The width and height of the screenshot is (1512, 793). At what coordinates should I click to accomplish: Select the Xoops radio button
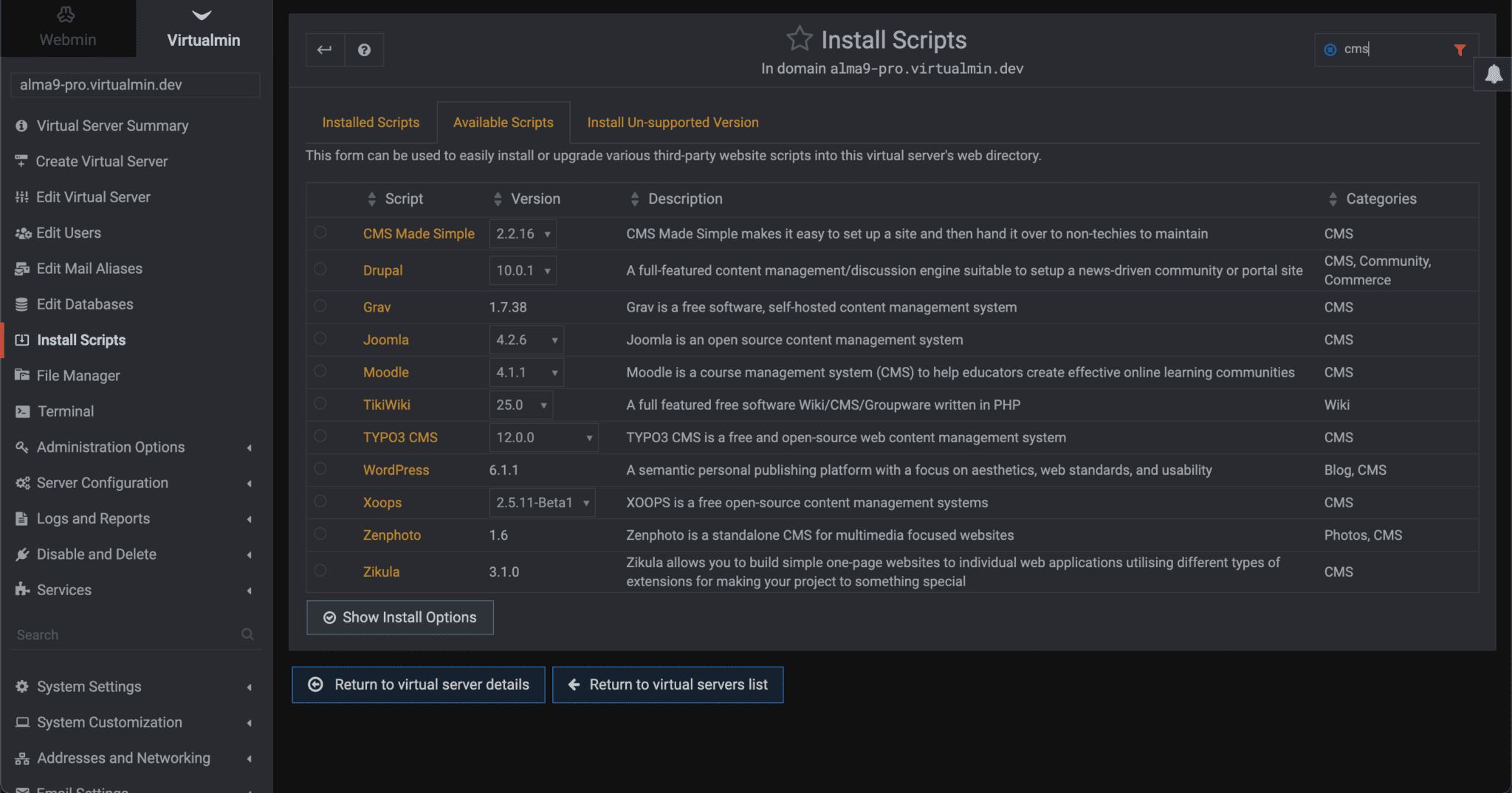(x=320, y=501)
